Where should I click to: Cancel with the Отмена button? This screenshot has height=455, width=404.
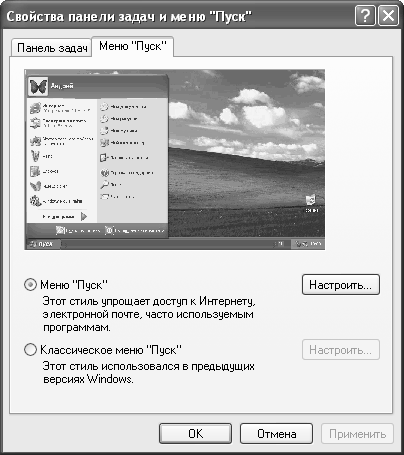point(276,434)
